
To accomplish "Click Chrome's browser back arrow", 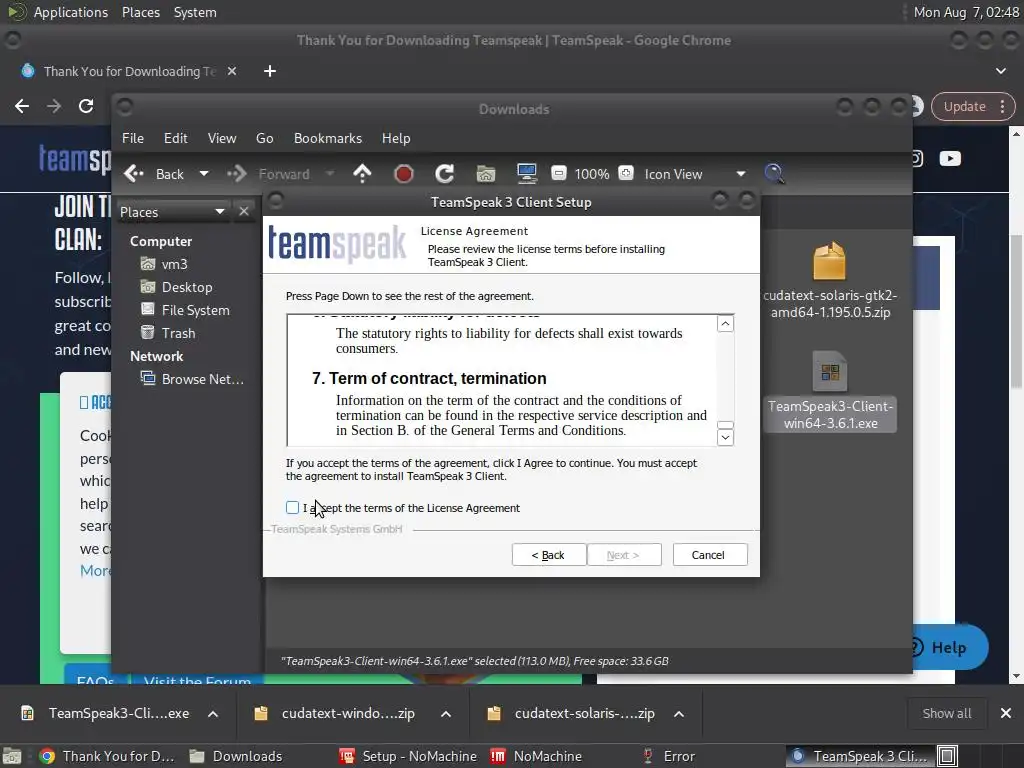I will coord(22,106).
